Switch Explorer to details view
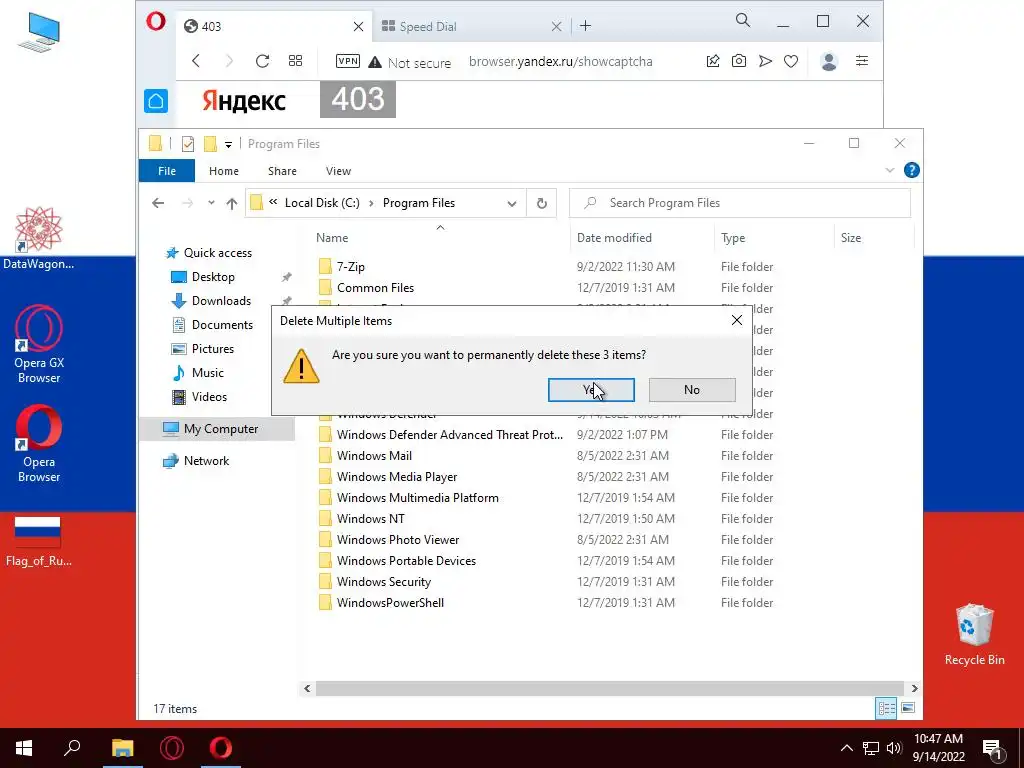 coord(887,708)
